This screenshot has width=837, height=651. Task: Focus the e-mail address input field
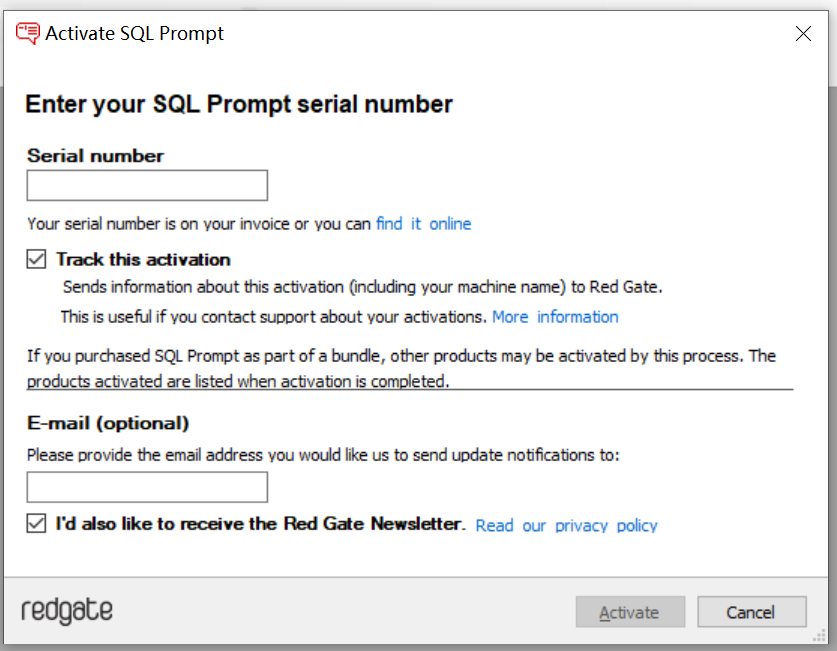click(147, 487)
